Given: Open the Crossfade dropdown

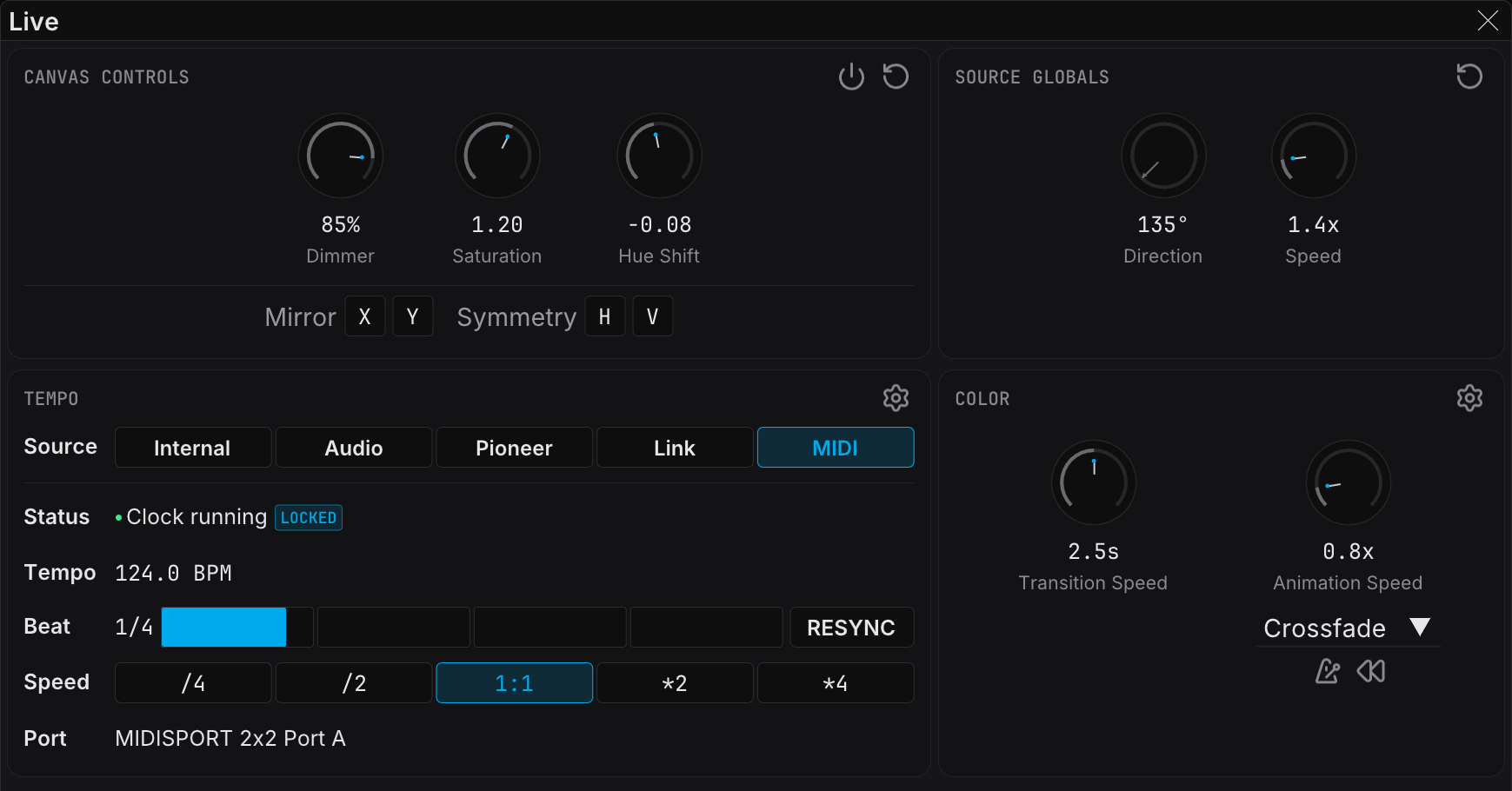Looking at the screenshot, I should tap(1348, 628).
